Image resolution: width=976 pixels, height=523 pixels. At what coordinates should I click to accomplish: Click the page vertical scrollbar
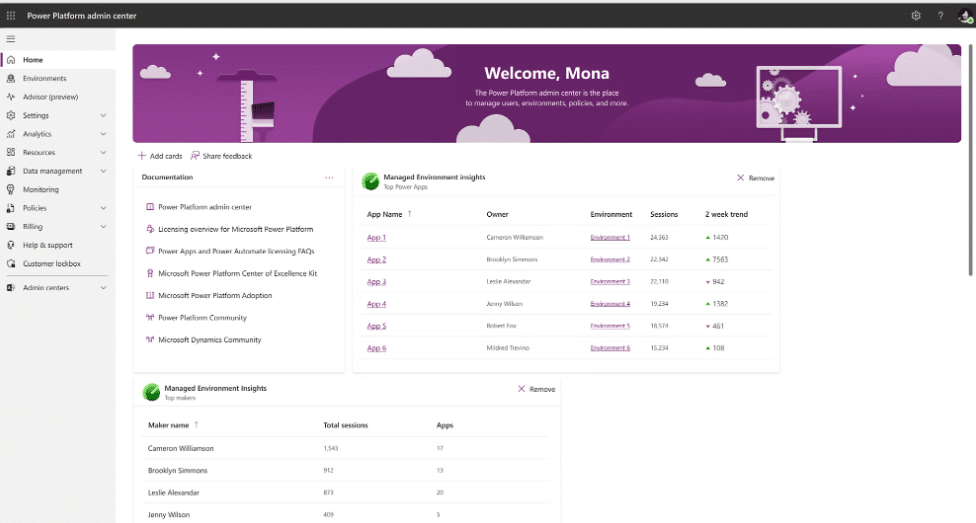[970, 160]
